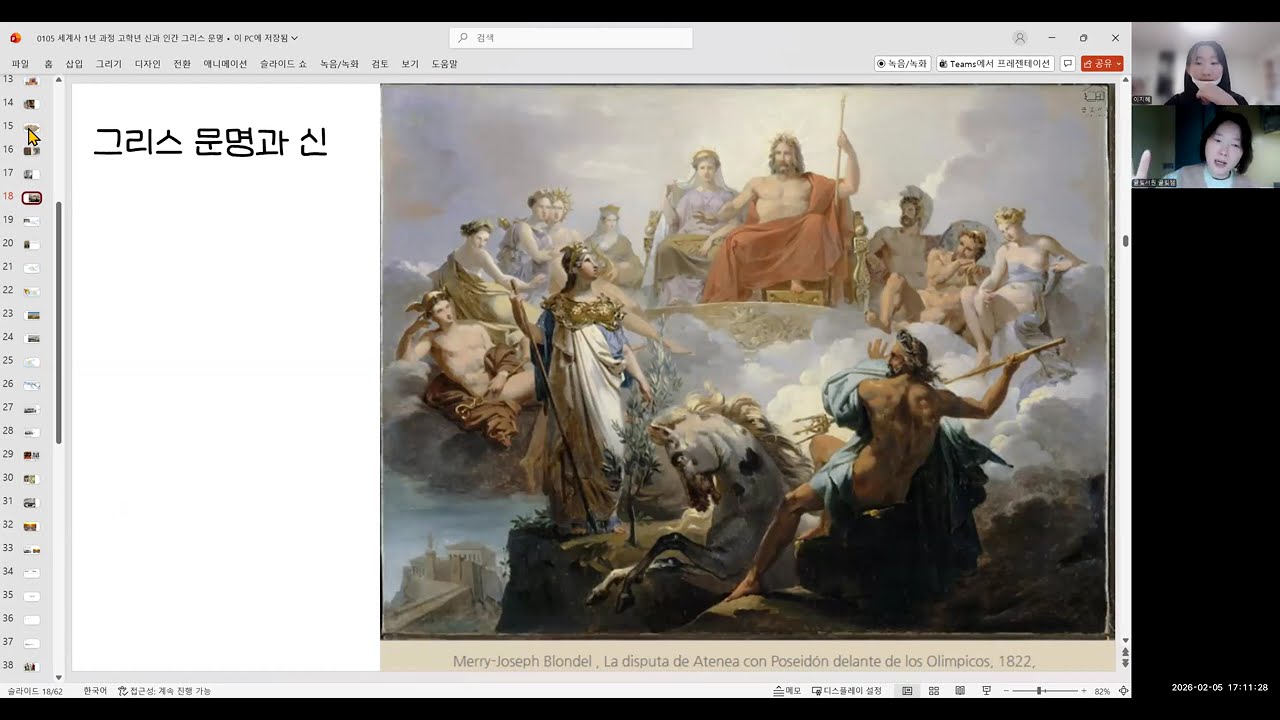Image resolution: width=1280 pixels, height=720 pixels.
Task: Go to previous slide via double-up arrow
Action: click(x=1125, y=653)
